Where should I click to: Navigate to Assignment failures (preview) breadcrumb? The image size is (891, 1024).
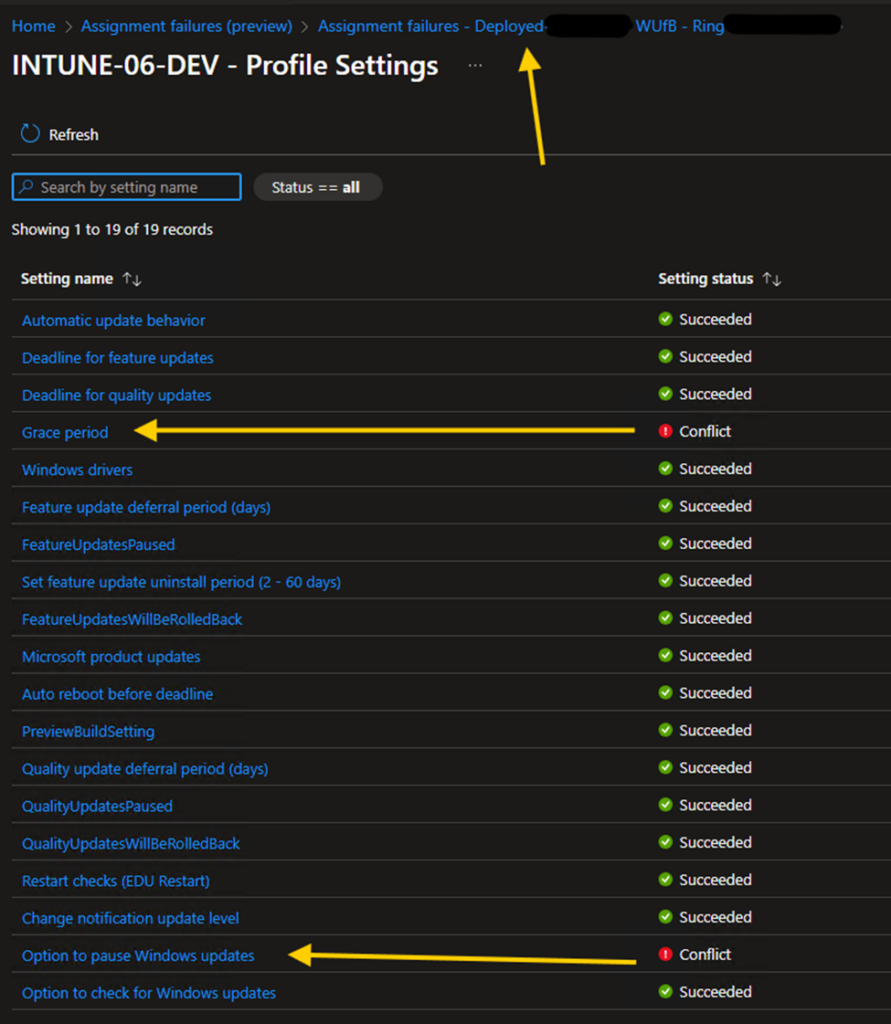[x=186, y=26]
